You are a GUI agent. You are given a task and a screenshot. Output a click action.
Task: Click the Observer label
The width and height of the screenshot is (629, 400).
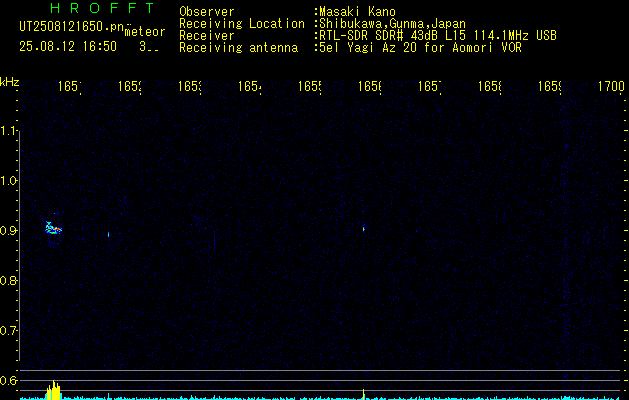pyautogui.click(x=207, y=12)
